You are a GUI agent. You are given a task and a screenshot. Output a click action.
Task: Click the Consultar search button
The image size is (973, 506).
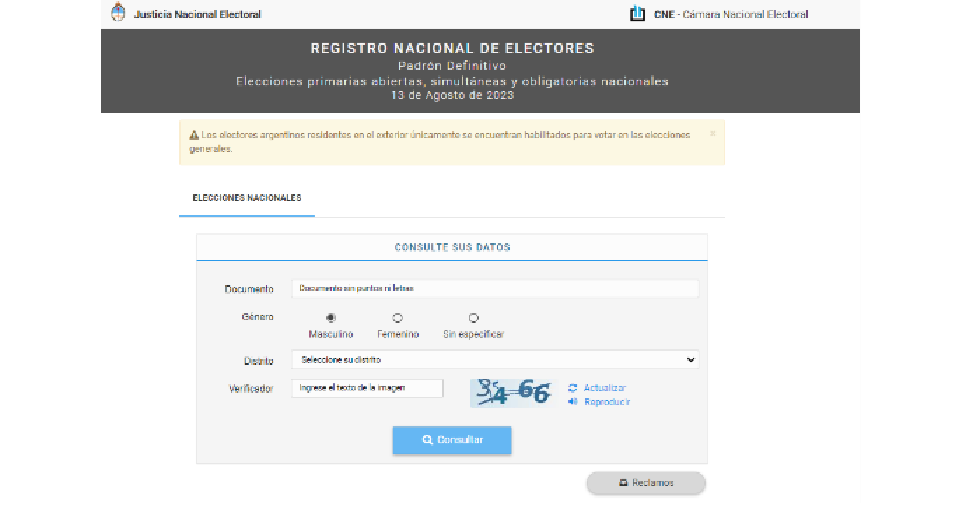[x=452, y=440]
